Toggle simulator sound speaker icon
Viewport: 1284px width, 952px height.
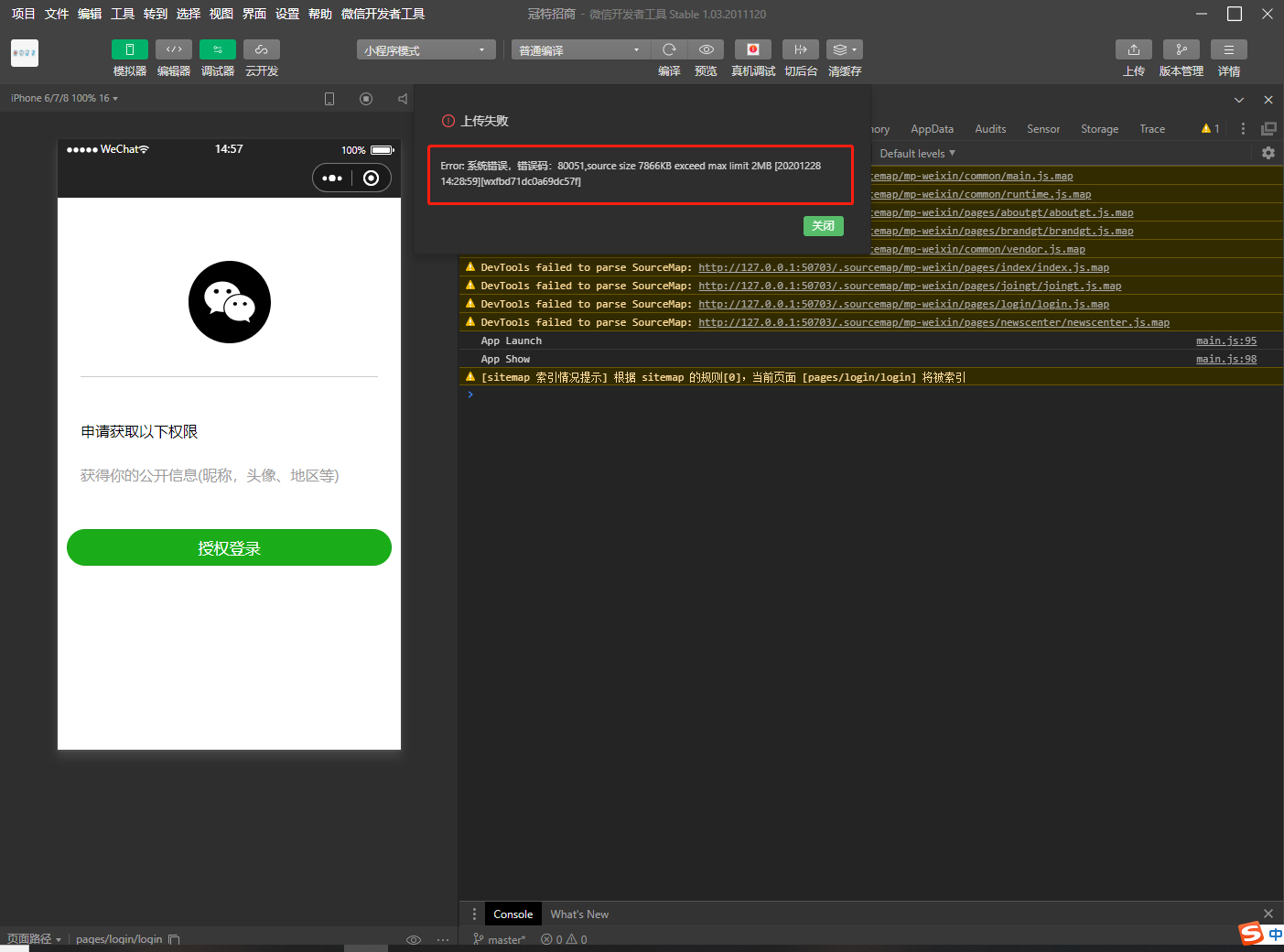(403, 99)
